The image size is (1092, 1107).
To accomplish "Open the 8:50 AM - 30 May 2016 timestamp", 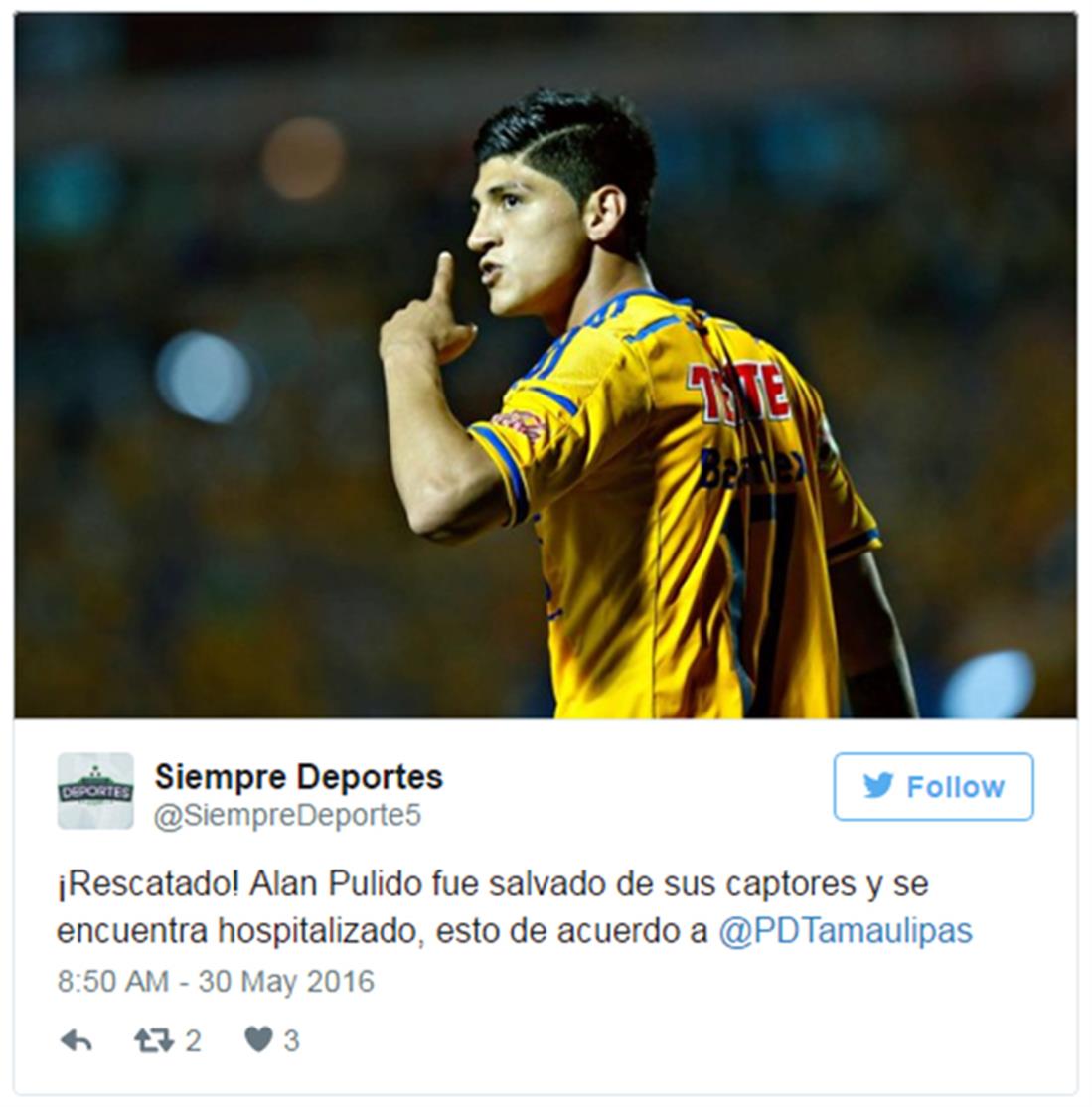I will click(216, 982).
